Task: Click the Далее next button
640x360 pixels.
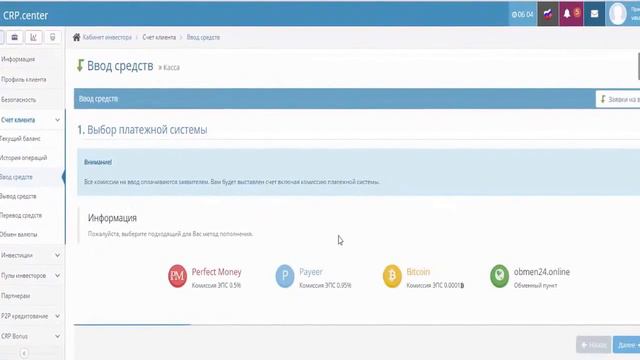Action: pyautogui.click(x=627, y=345)
